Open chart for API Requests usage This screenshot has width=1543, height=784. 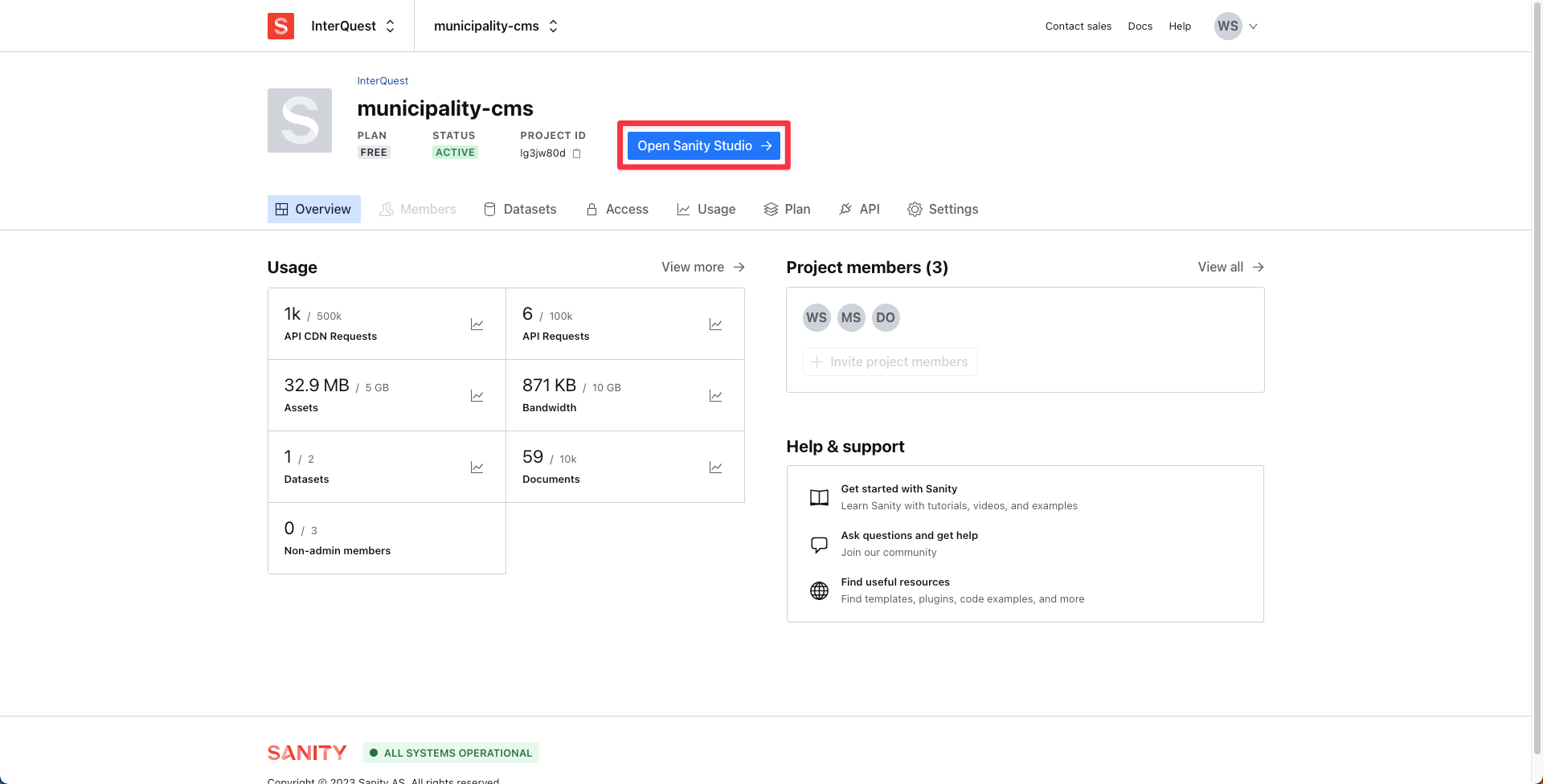(x=714, y=325)
